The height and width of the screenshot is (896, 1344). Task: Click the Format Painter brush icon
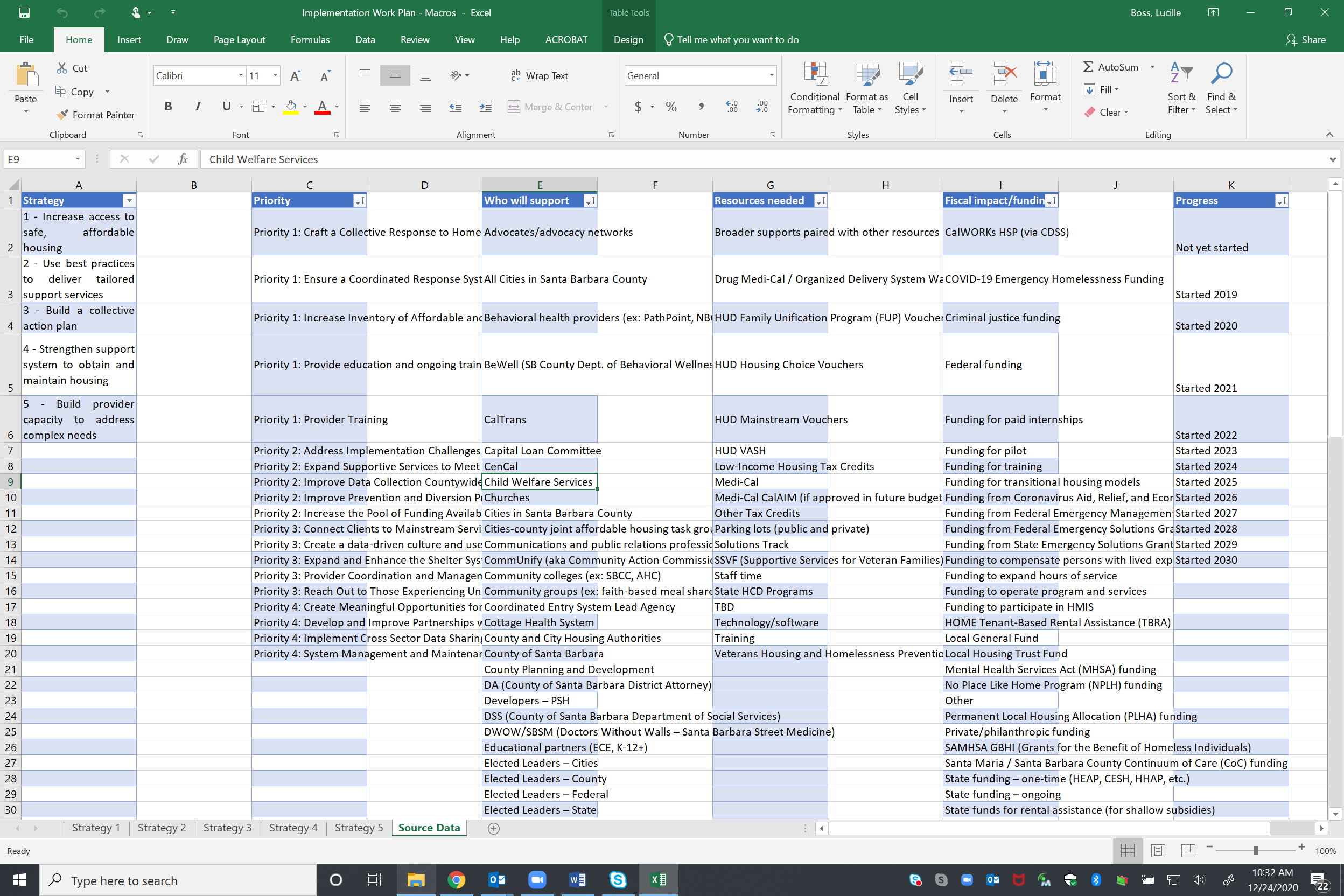point(62,114)
